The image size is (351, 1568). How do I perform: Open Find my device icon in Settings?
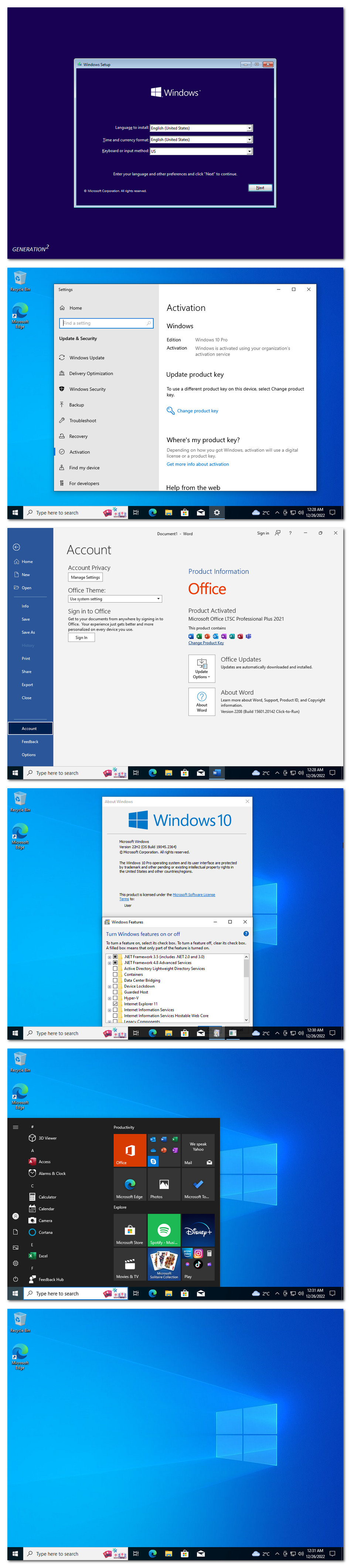coord(62,467)
